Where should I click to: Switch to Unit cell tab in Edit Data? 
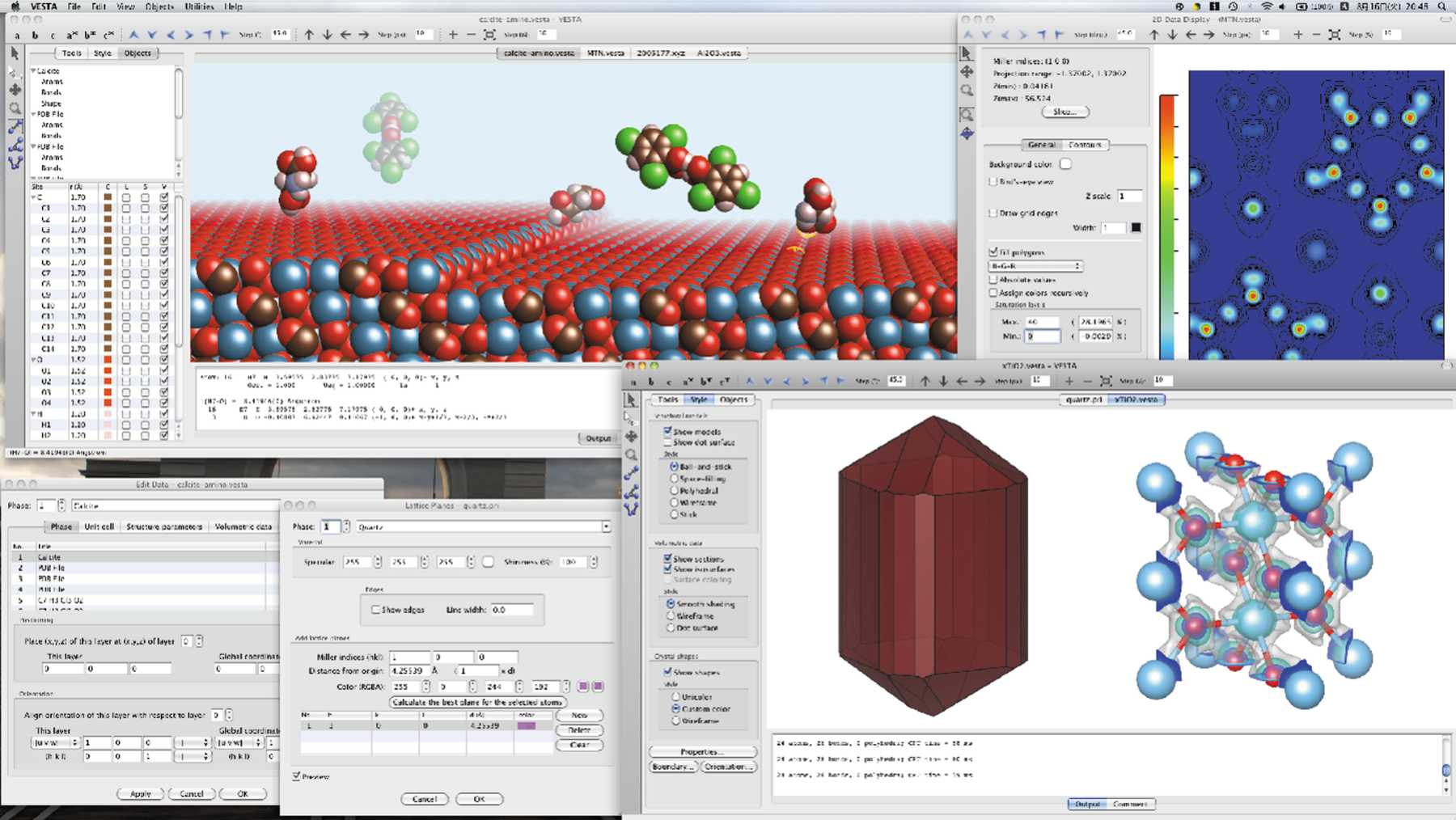(x=99, y=526)
